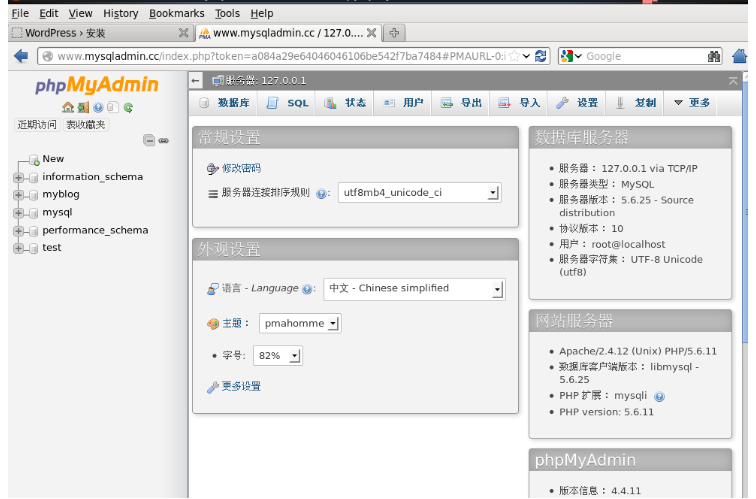This screenshot has height=499, width=756.
Task: Open the SQL tab
Action: pyautogui.click(x=287, y=103)
